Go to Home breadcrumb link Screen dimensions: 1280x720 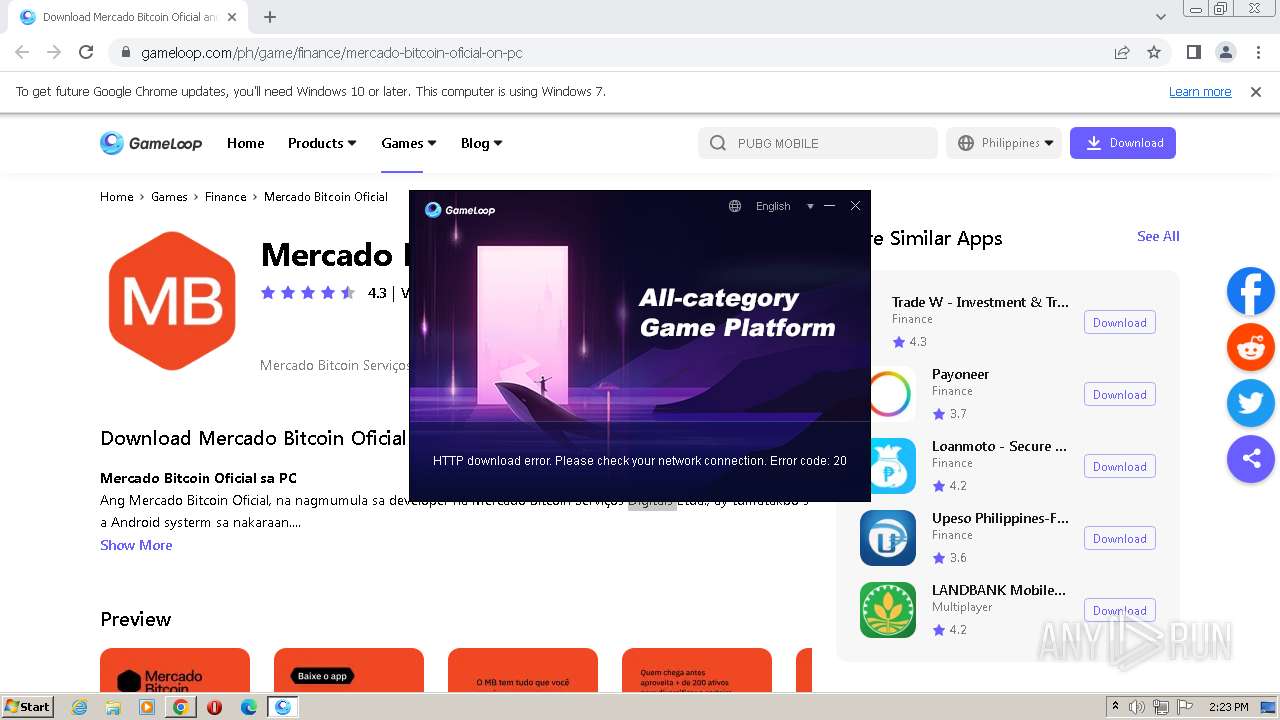pos(117,197)
